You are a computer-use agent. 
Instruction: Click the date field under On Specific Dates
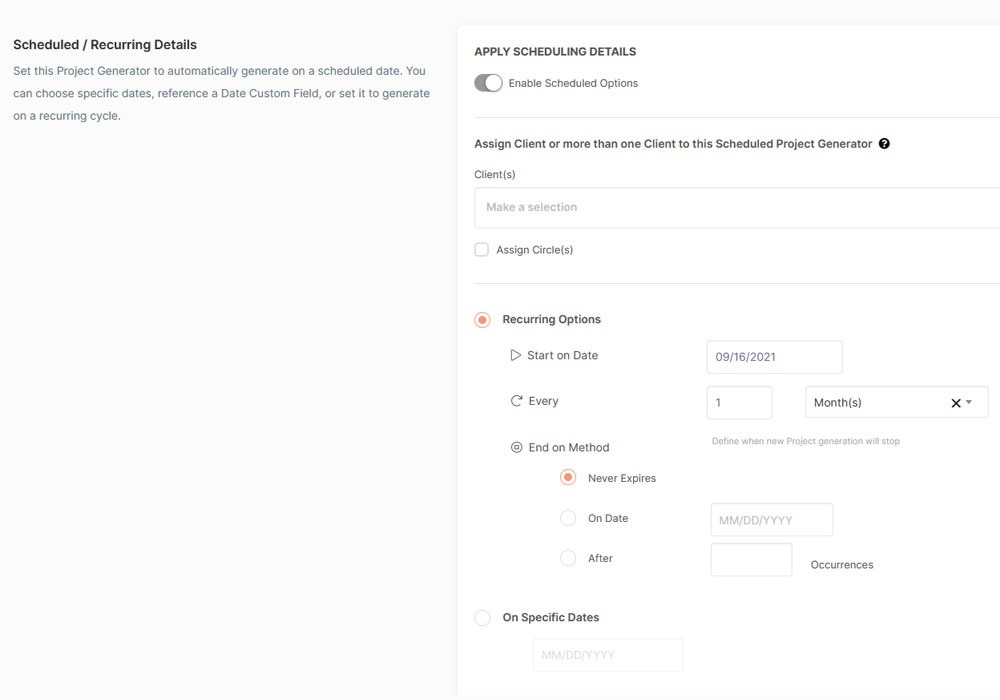point(608,655)
